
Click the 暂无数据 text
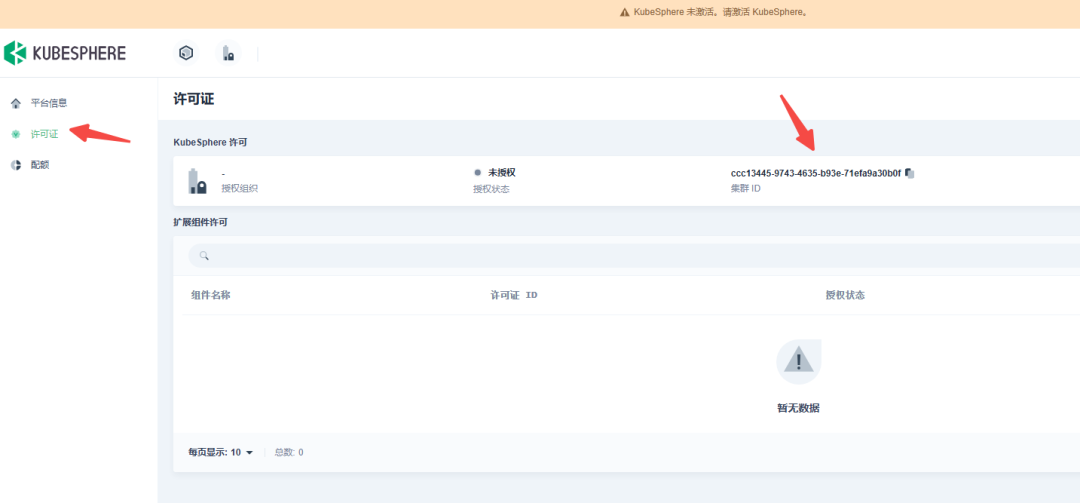pos(798,408)
